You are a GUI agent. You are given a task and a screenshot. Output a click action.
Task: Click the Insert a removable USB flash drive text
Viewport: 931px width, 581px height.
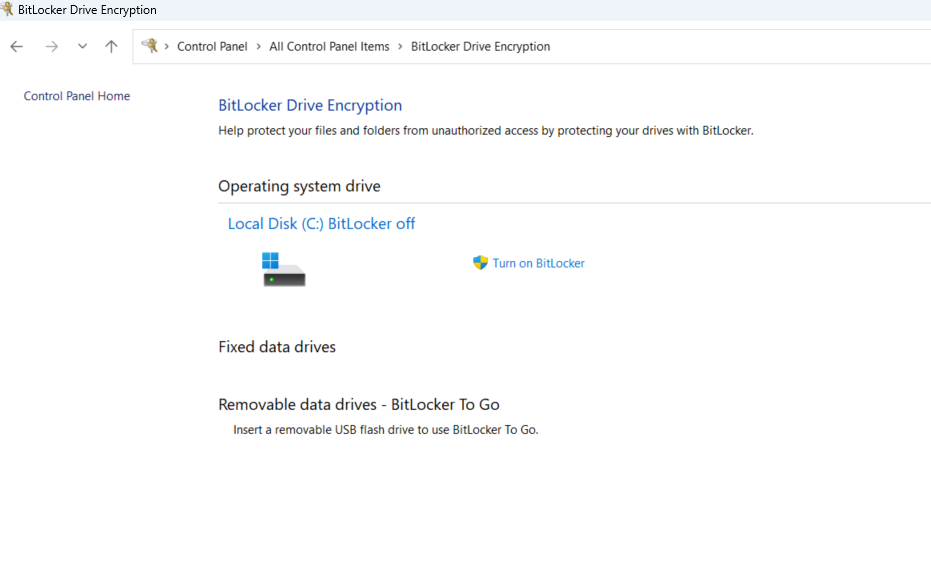385,430
